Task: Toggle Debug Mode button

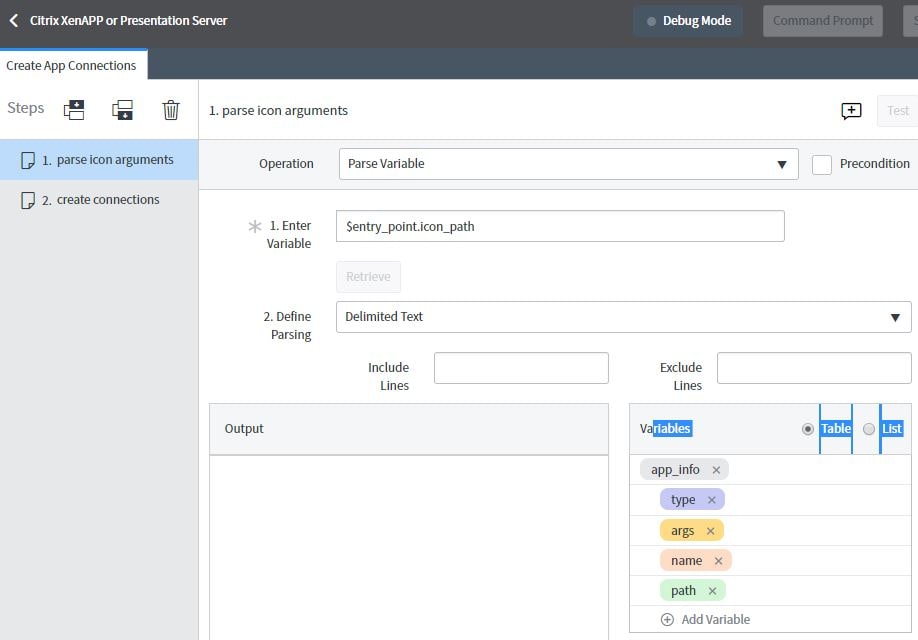Action: (688, 21)
